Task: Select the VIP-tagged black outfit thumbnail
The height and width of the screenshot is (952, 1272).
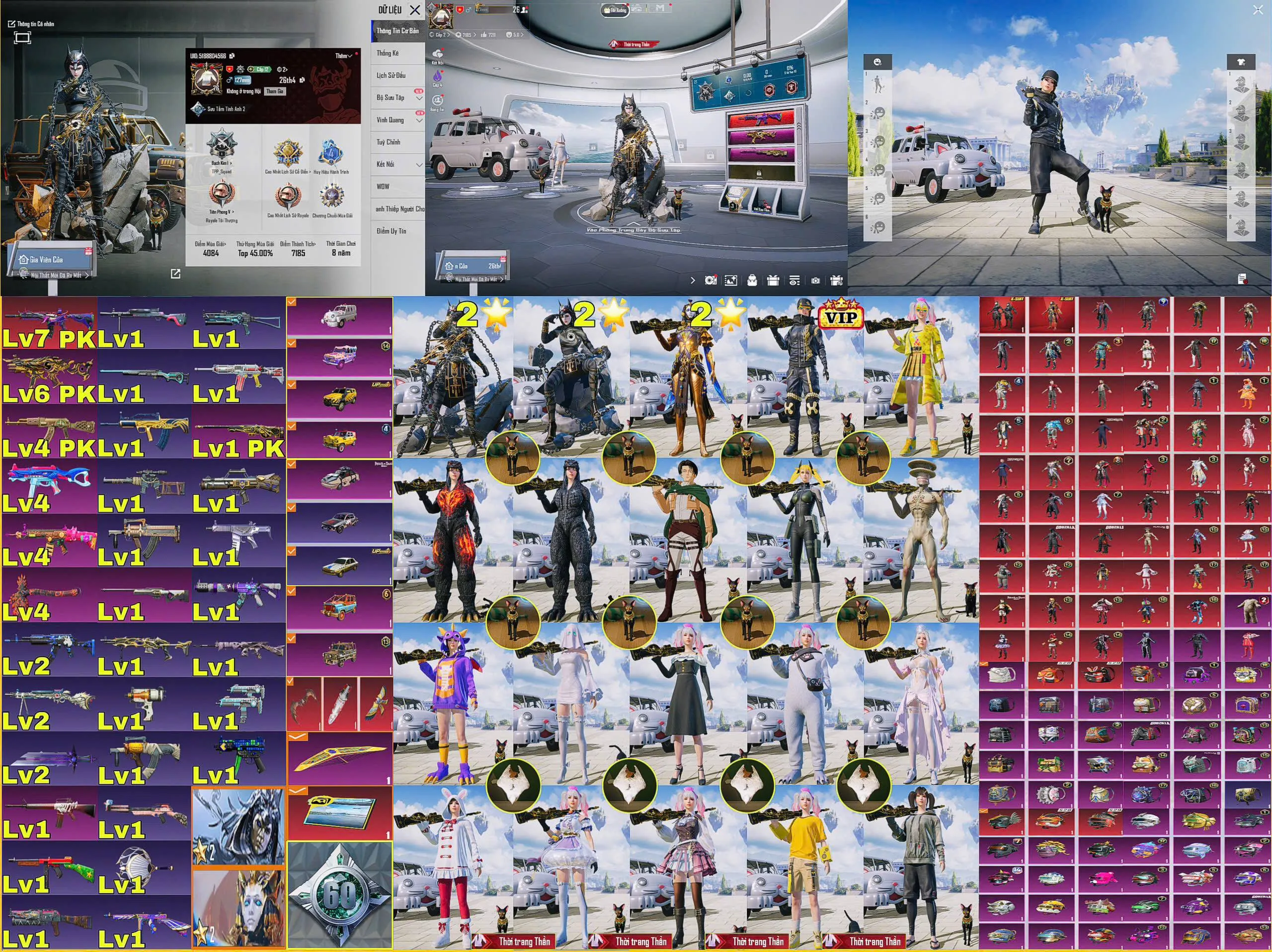Action: point(804,377)
